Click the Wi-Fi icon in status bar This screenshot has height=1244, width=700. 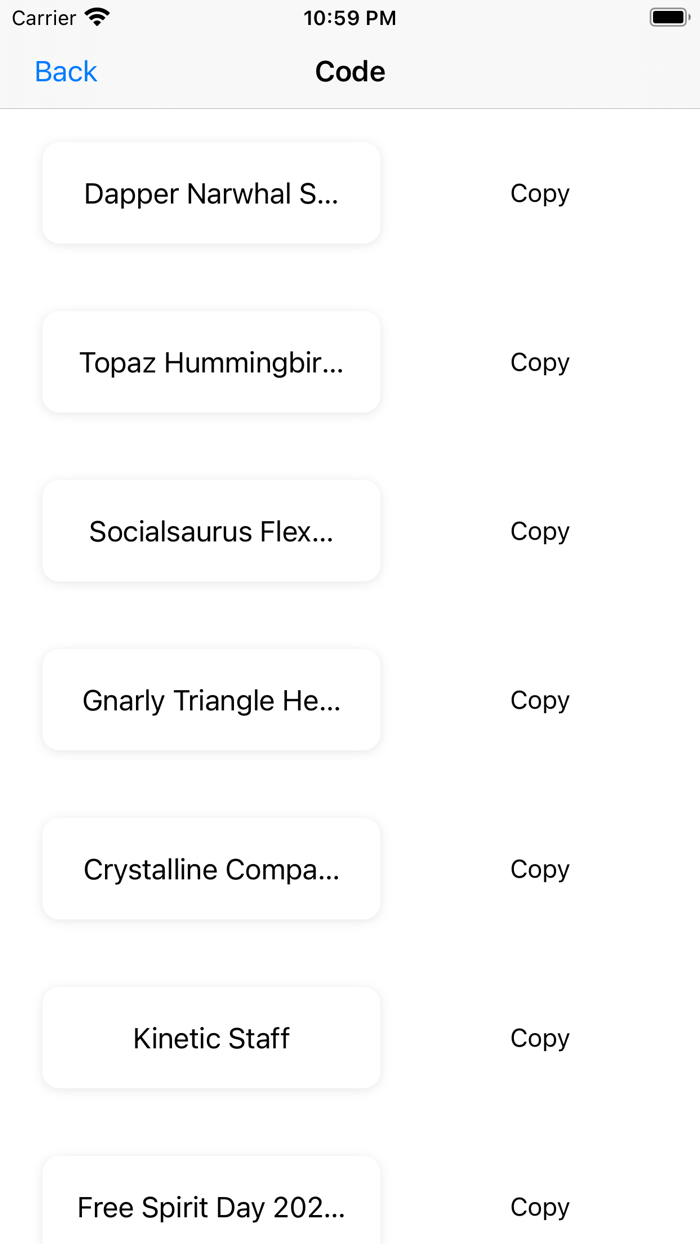[x=96, y=17]
